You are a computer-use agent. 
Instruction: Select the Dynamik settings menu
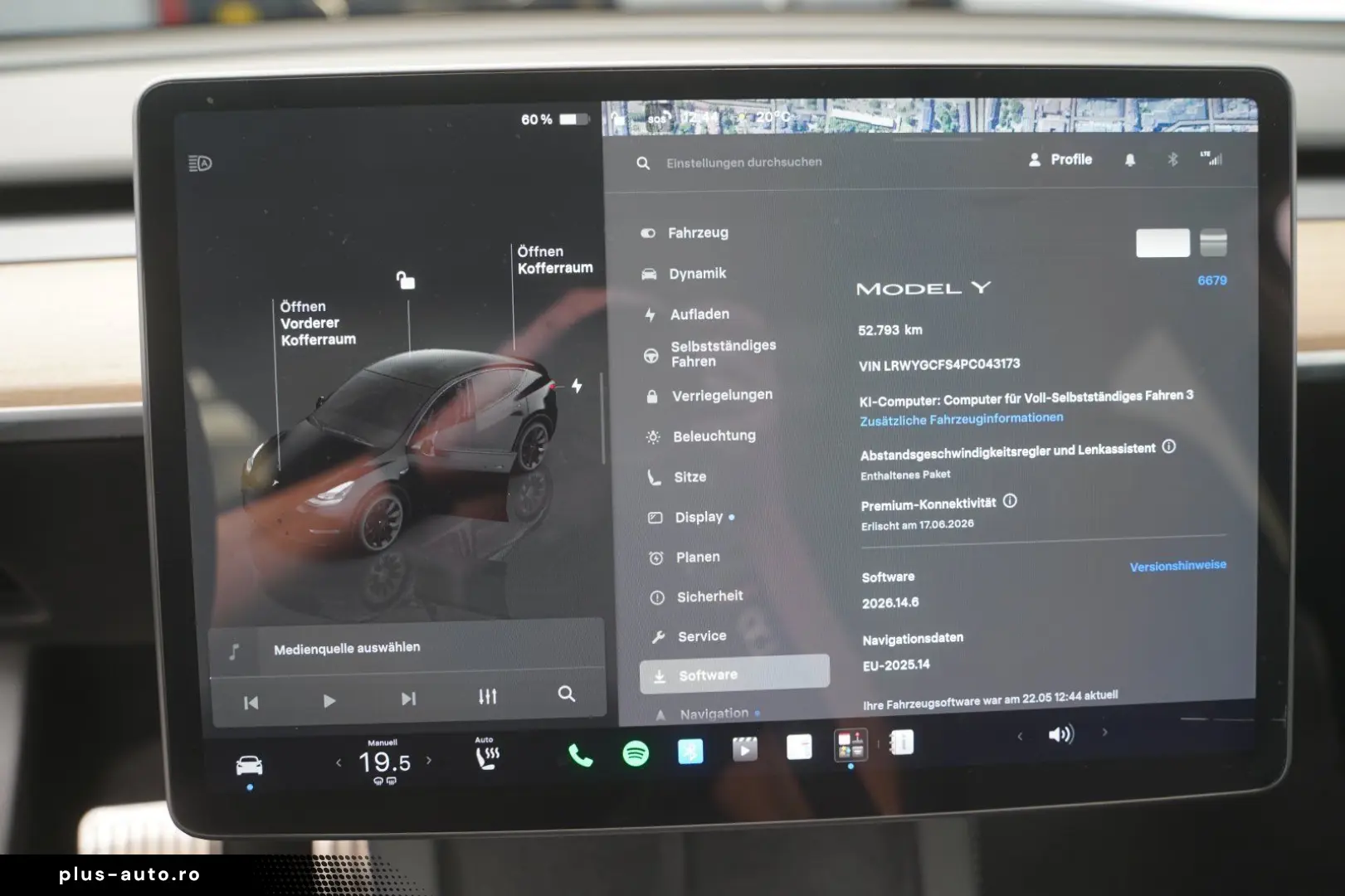pyautogui.click(x=684, y=274)
